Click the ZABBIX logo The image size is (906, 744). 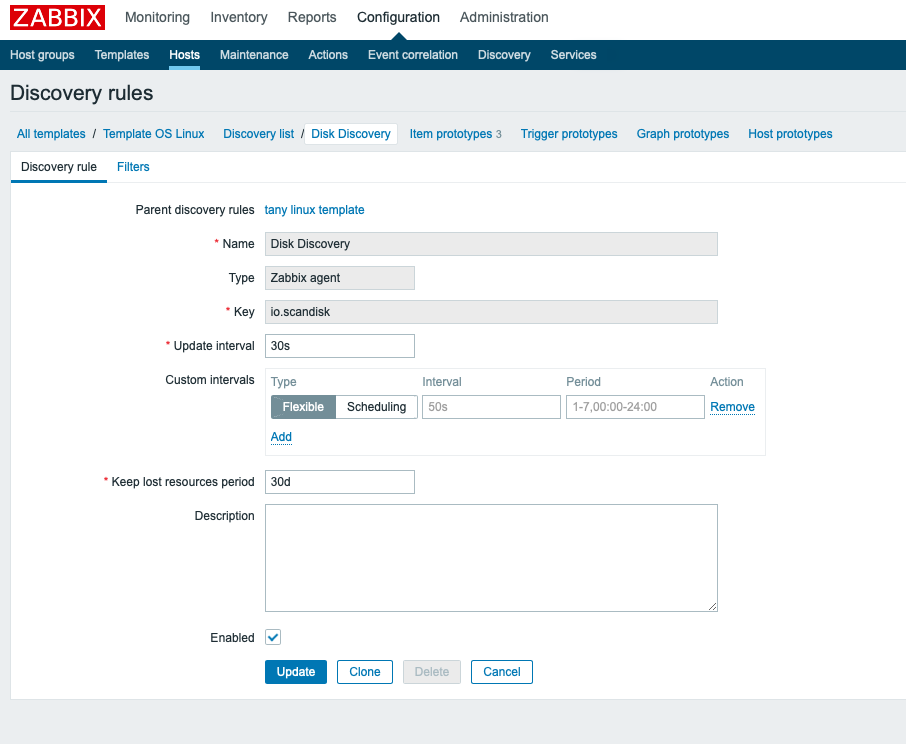[x=57, y=17]
